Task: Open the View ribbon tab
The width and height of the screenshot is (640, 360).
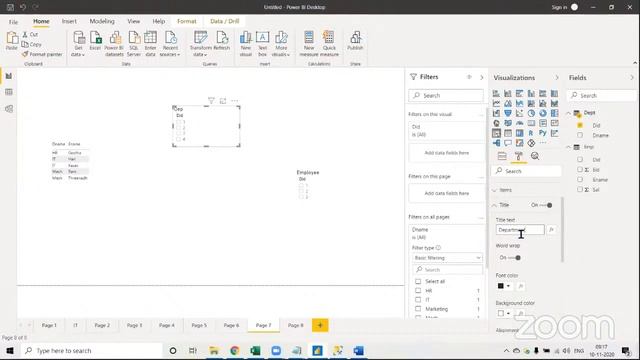Action: click(133, 21)
